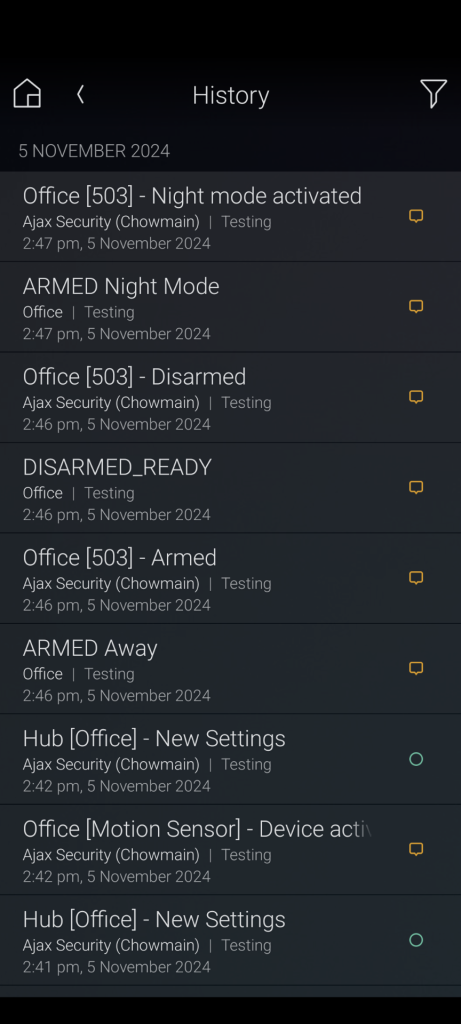The height and width of the screenshot is (1024, 461).
Task: Open the Office [503] - Night mode activated entry
Action: tap(230, 217)
